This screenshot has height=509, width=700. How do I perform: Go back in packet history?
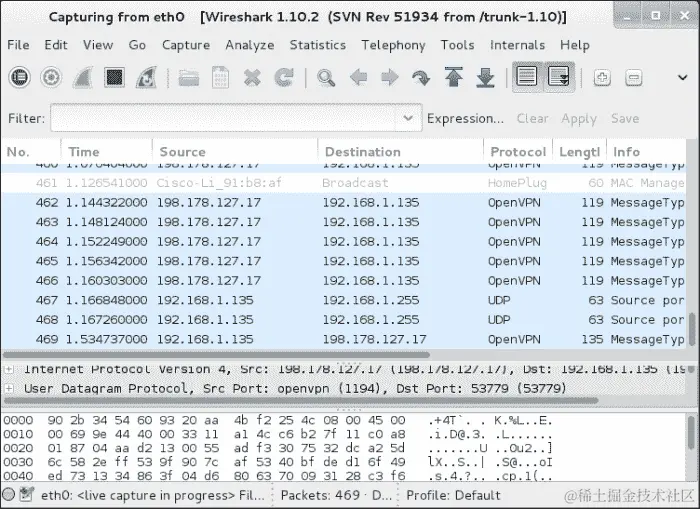358,78
